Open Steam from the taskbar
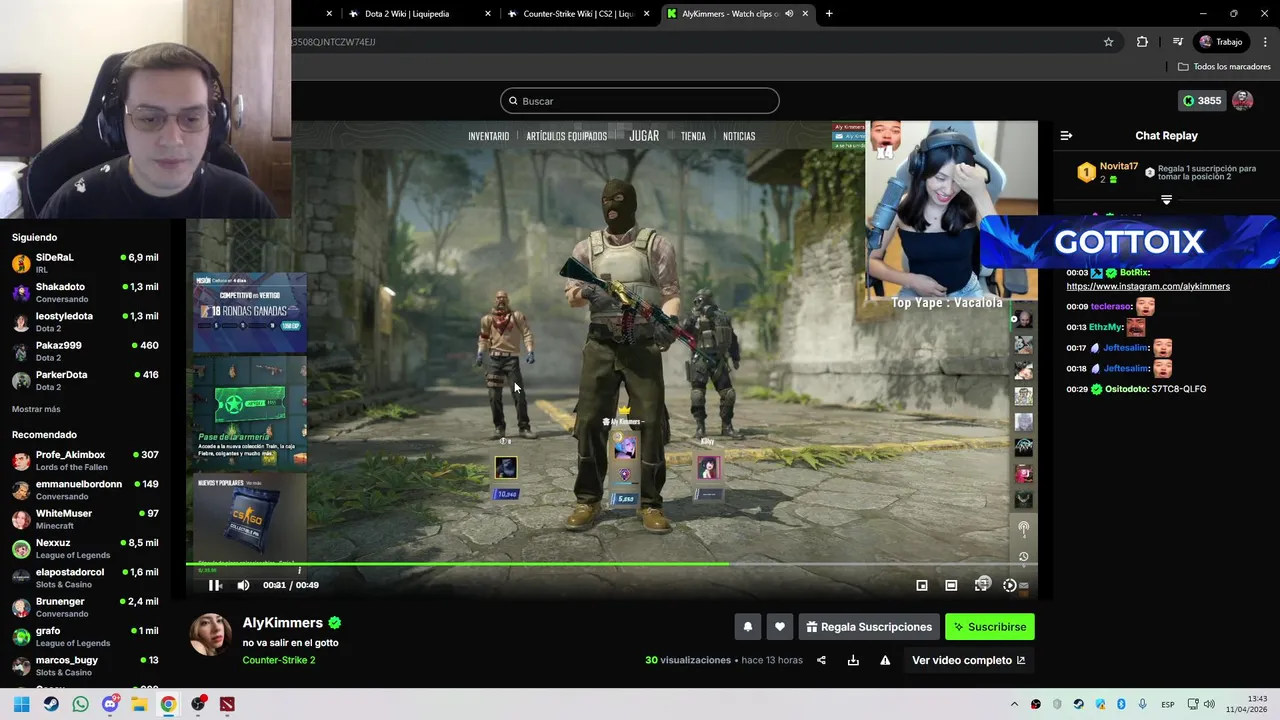 coord(51,704)
